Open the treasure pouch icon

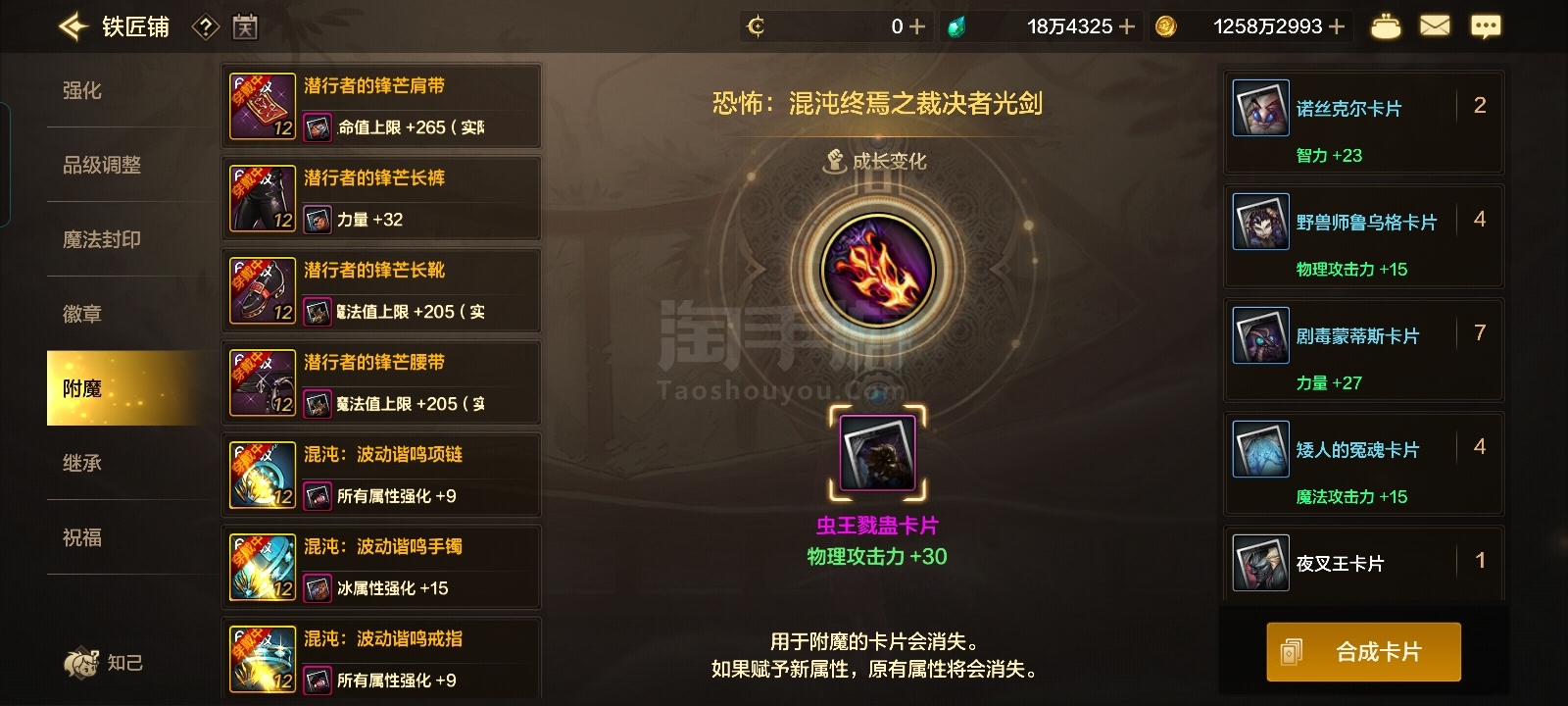[x=1385, y=26]
